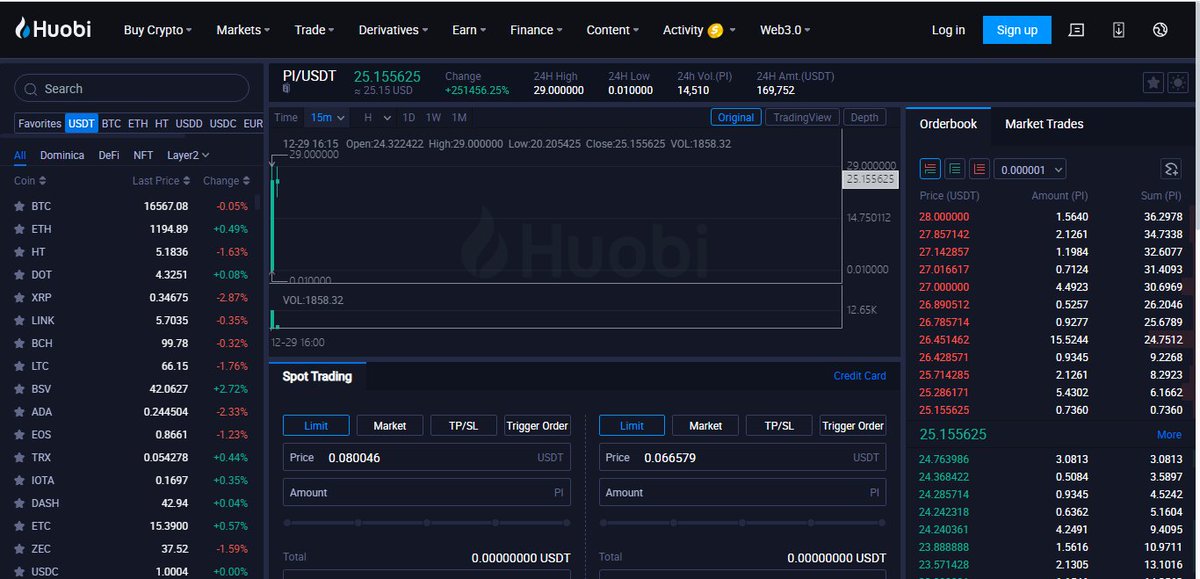Favorite TRX with its star icon

[x=19, y=458]
